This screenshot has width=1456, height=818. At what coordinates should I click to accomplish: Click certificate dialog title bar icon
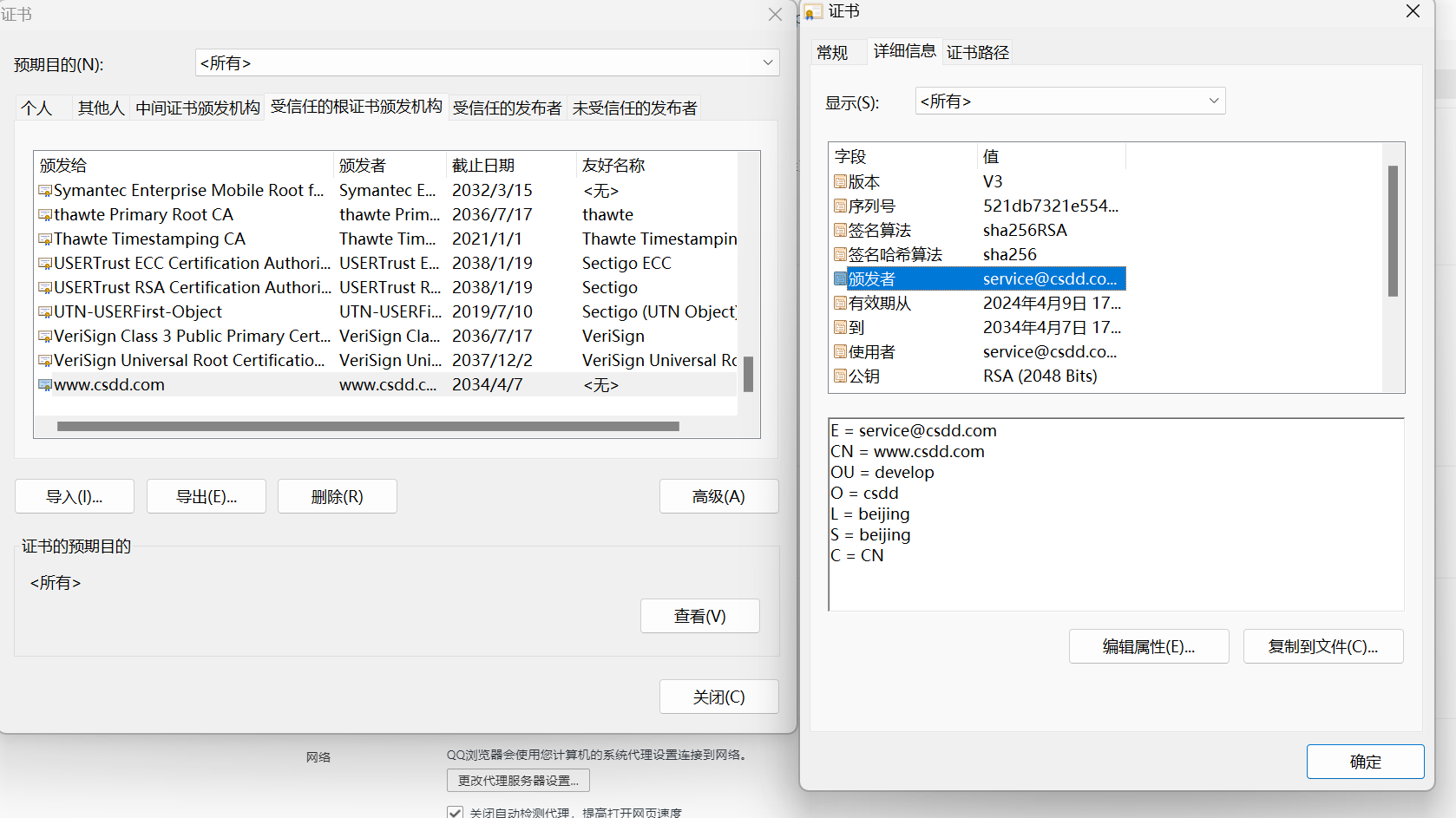point(813,11)
